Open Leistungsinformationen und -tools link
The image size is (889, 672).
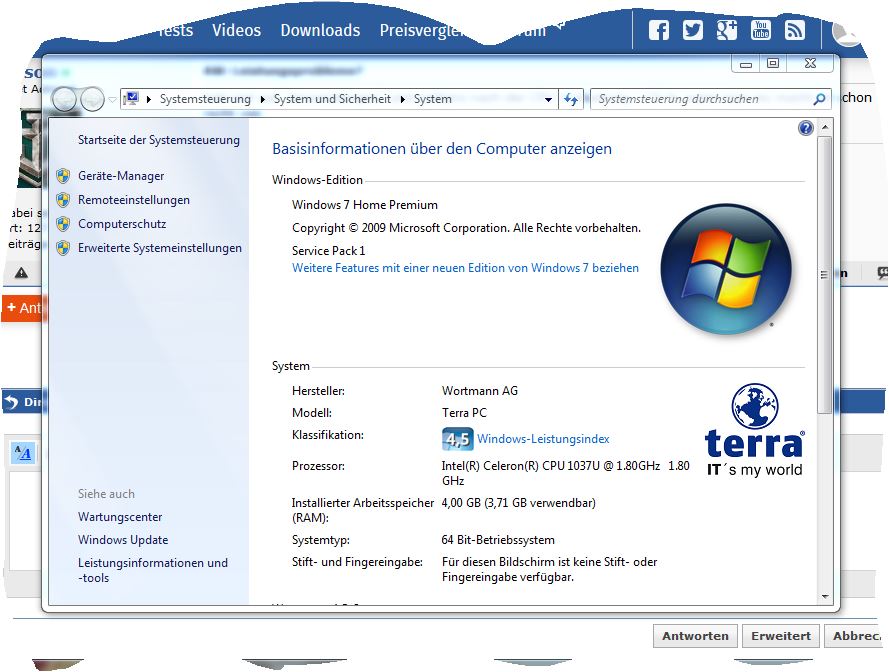[x=153, y=570]
